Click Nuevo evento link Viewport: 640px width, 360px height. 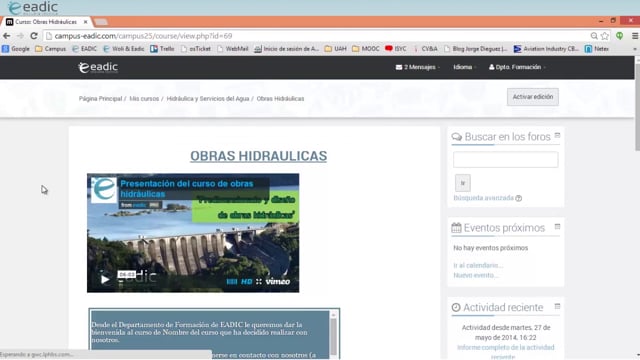476,275
